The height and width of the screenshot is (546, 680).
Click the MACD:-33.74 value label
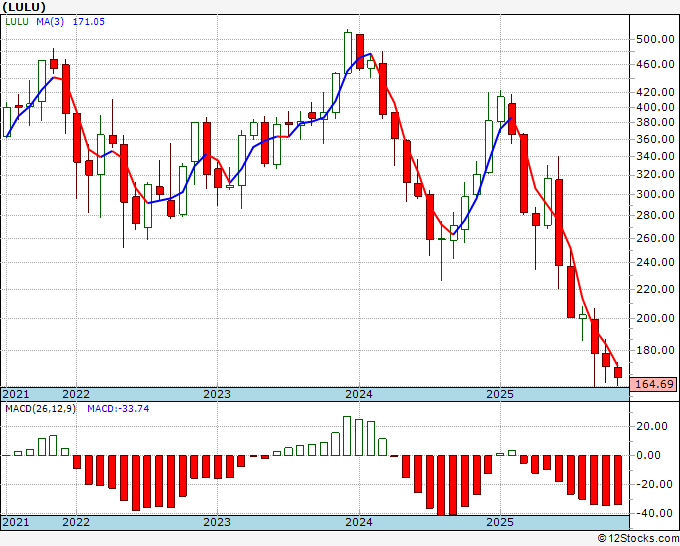[x=118, y=409]
